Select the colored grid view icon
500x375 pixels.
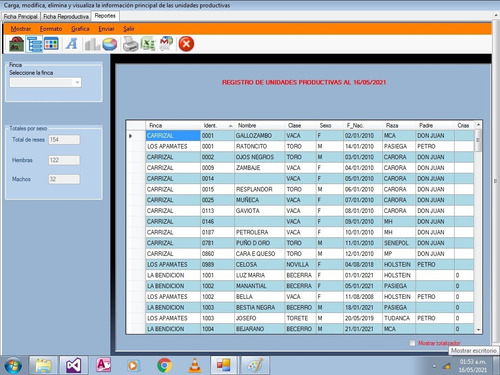(51, 44)
